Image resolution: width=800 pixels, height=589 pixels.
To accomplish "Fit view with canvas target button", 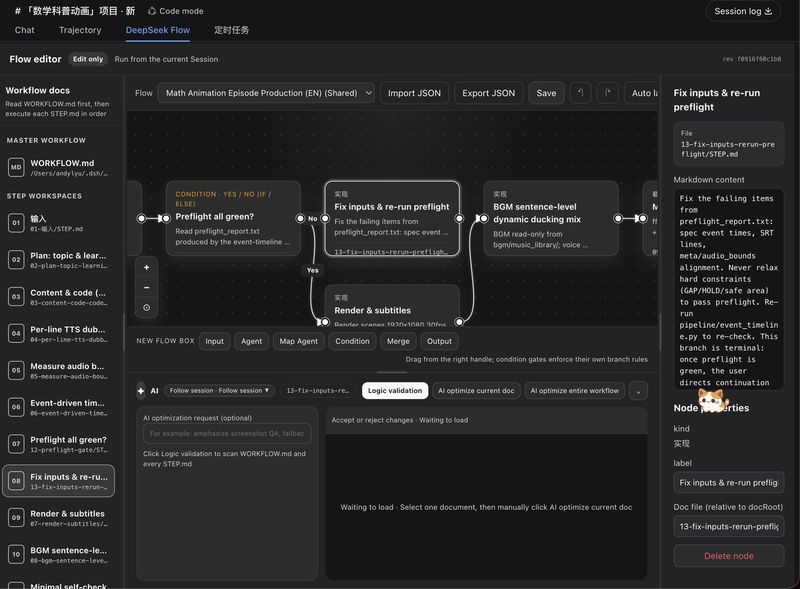I will pos(146,307).
